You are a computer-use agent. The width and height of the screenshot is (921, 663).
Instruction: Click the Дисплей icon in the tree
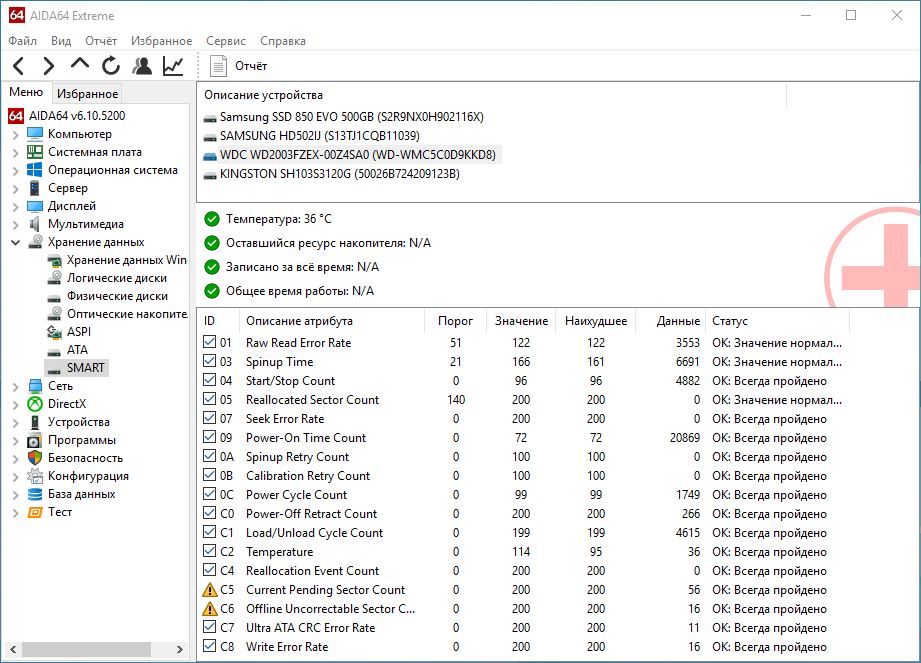click(x=35, y=206)
